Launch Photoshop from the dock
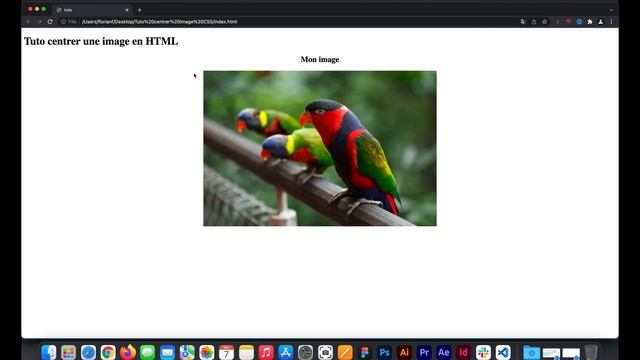This screenshot has height=360, width=640. point(384,352)
